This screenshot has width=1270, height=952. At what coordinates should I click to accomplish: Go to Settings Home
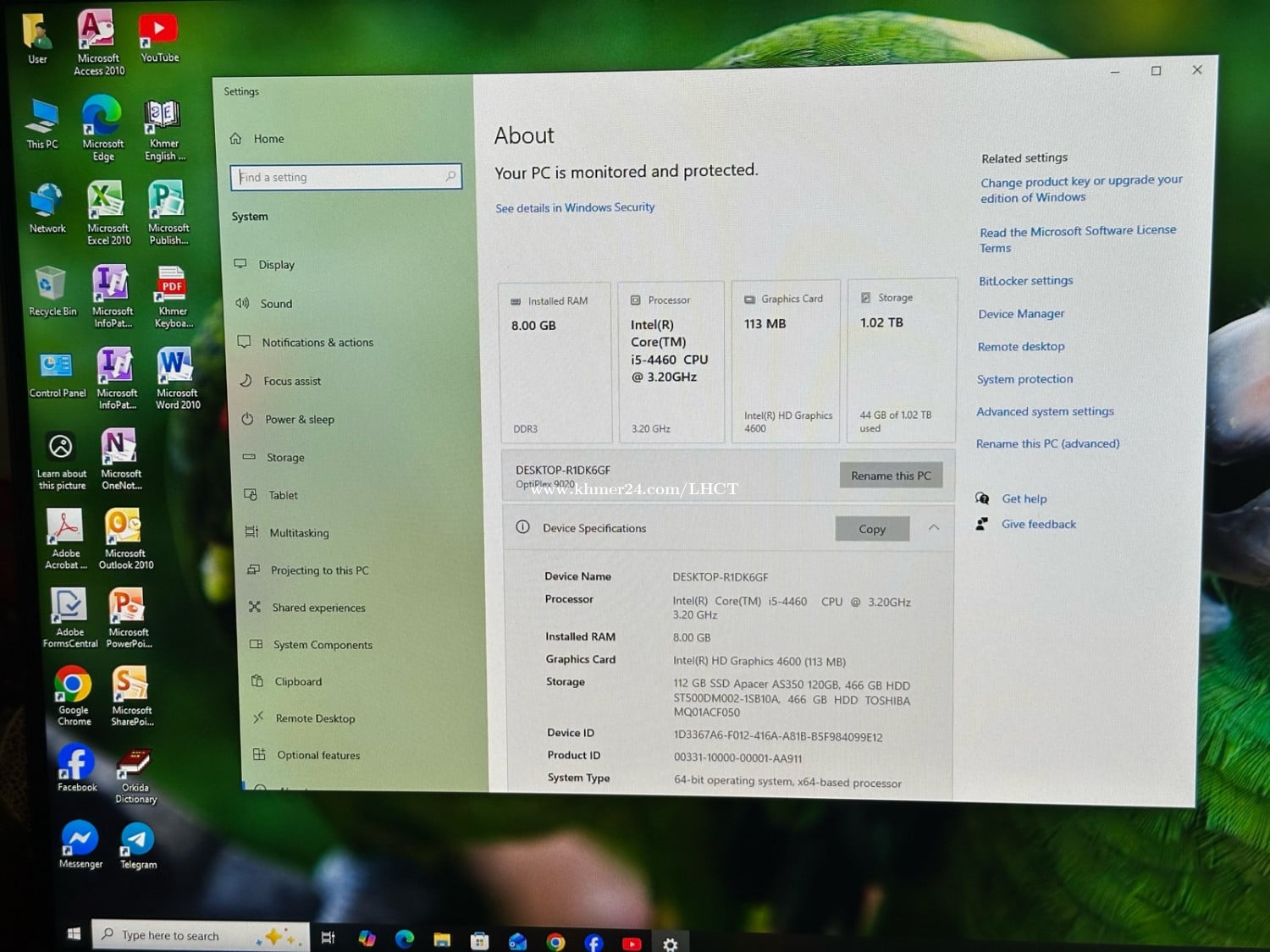pos(268,139)
